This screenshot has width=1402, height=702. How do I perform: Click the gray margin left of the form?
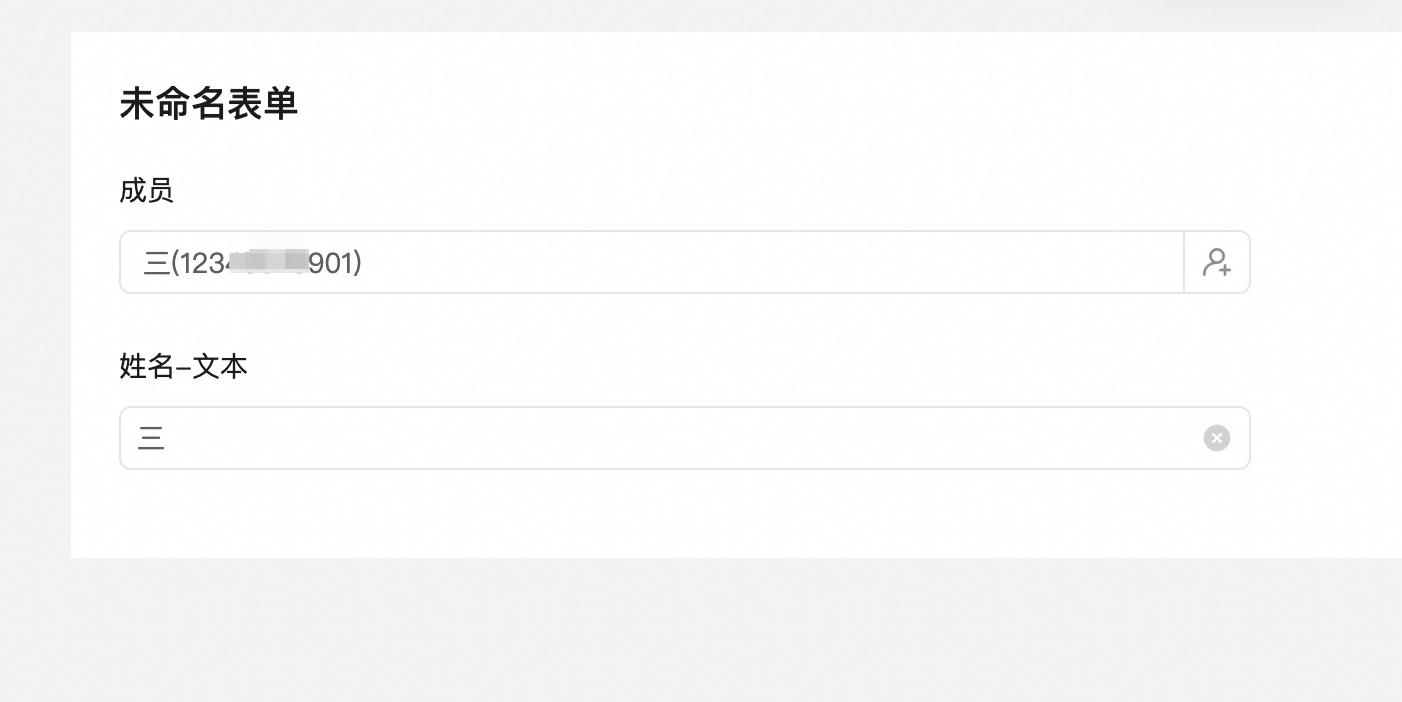[35, 300]
